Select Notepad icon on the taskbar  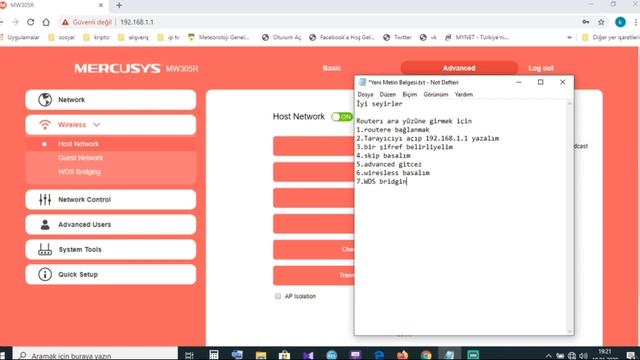[x=449, y=355]
